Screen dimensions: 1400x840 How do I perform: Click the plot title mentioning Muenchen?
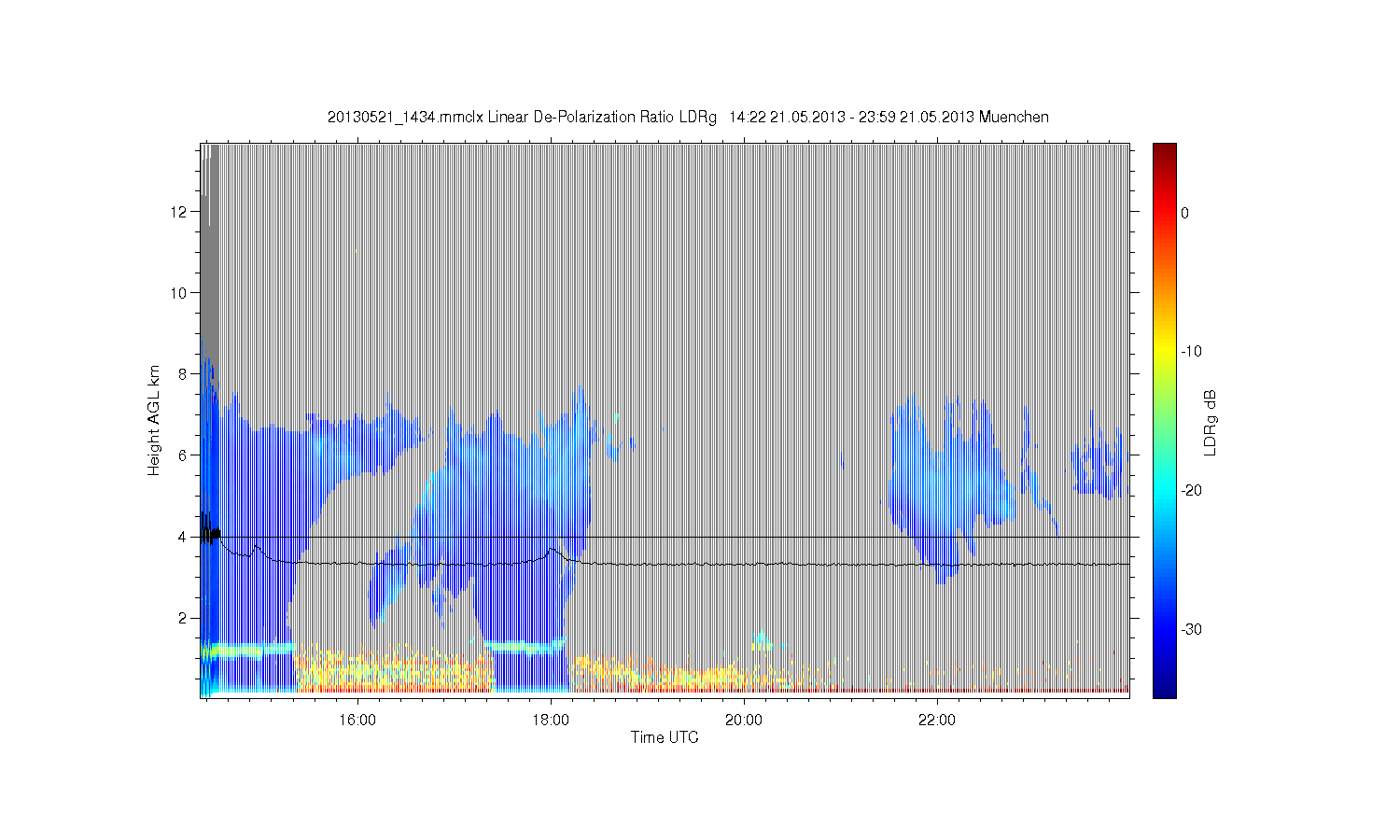tap(688, 118)
